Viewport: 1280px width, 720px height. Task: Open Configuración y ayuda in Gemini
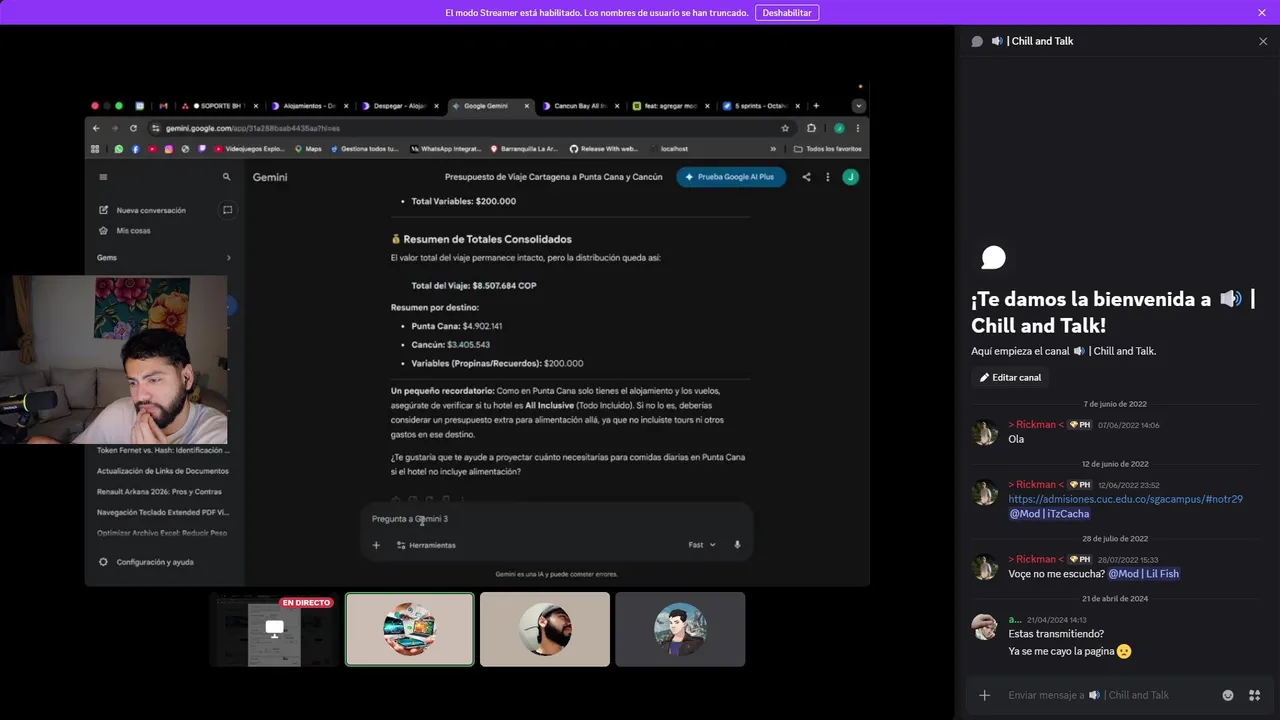(x=146, y=562)
